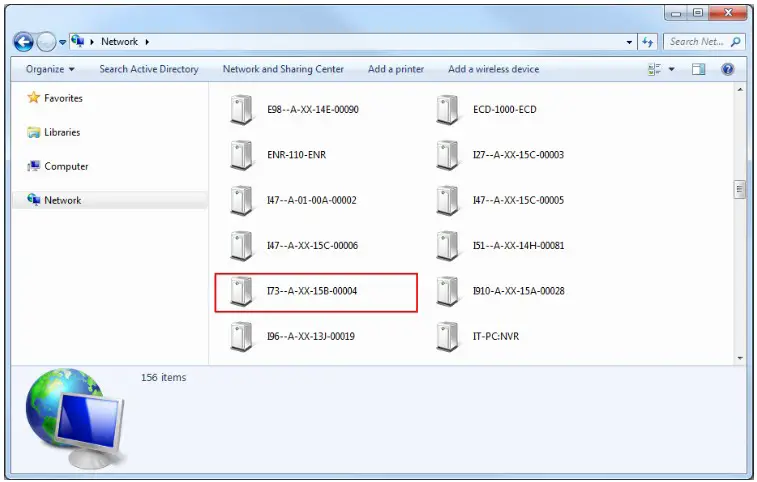Viewport: 757px width, 482px height.
Task: Select the I910-A-XX-15A-00028 label
Action: [x=519, y=291]
